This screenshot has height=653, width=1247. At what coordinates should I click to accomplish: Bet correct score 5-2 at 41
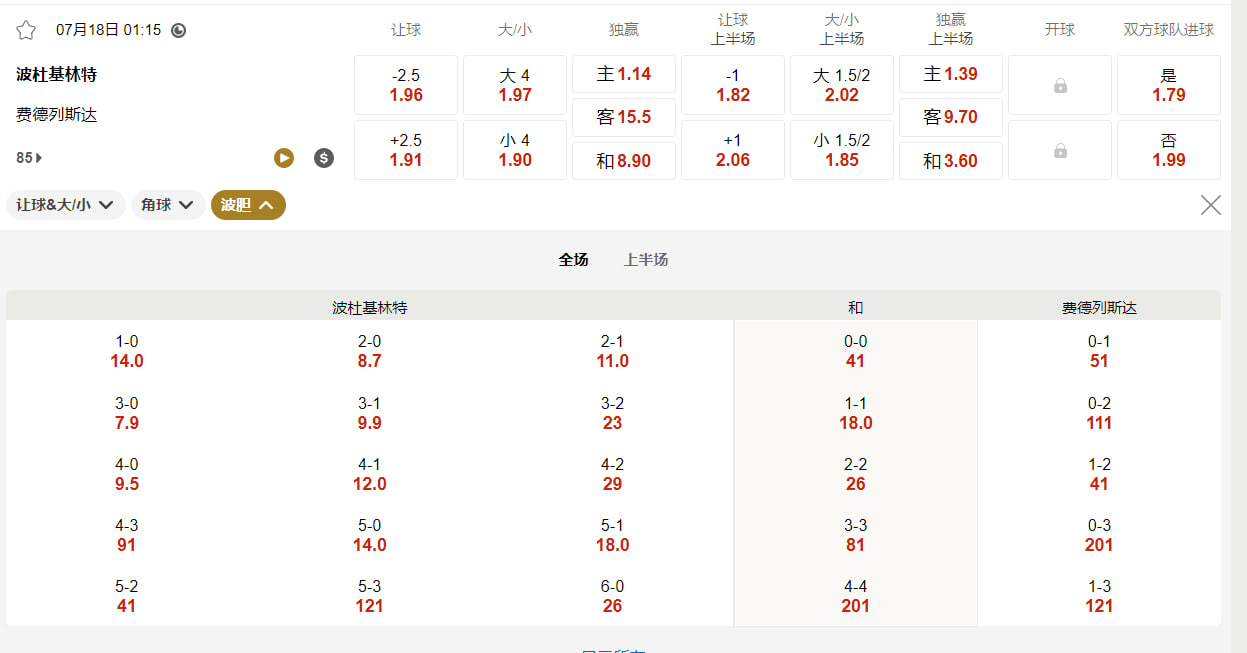click(x=127, y=596)
